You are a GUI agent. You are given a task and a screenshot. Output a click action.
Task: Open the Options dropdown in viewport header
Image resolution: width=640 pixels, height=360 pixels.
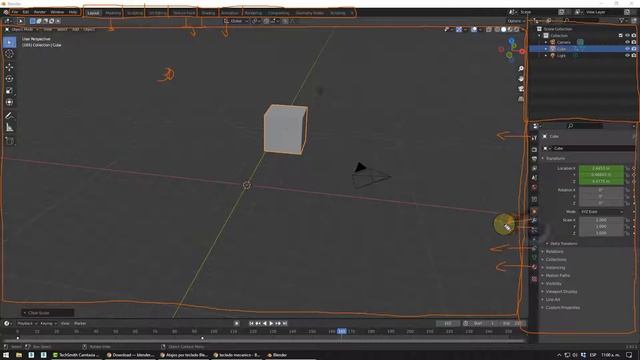click(x=516, y=21)
